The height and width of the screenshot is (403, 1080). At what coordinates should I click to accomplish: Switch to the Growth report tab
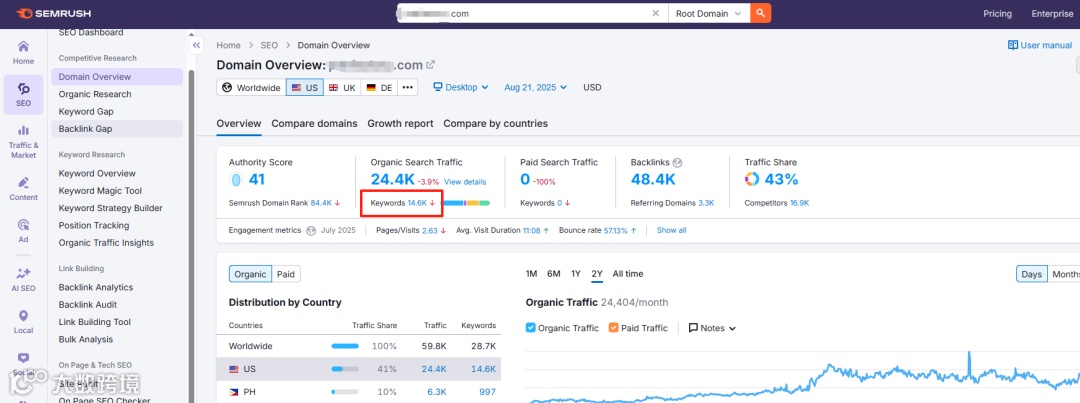point(400,123)
